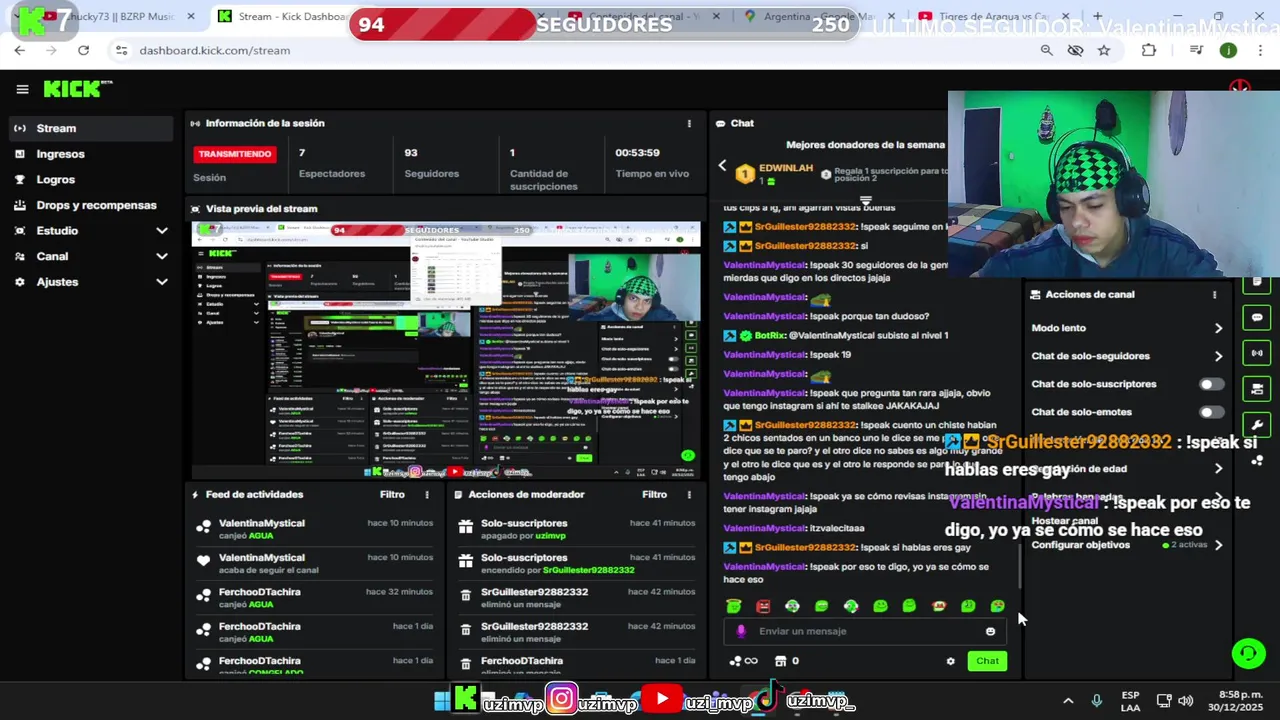Open chat settings gear icon

(x=950, y=661)
